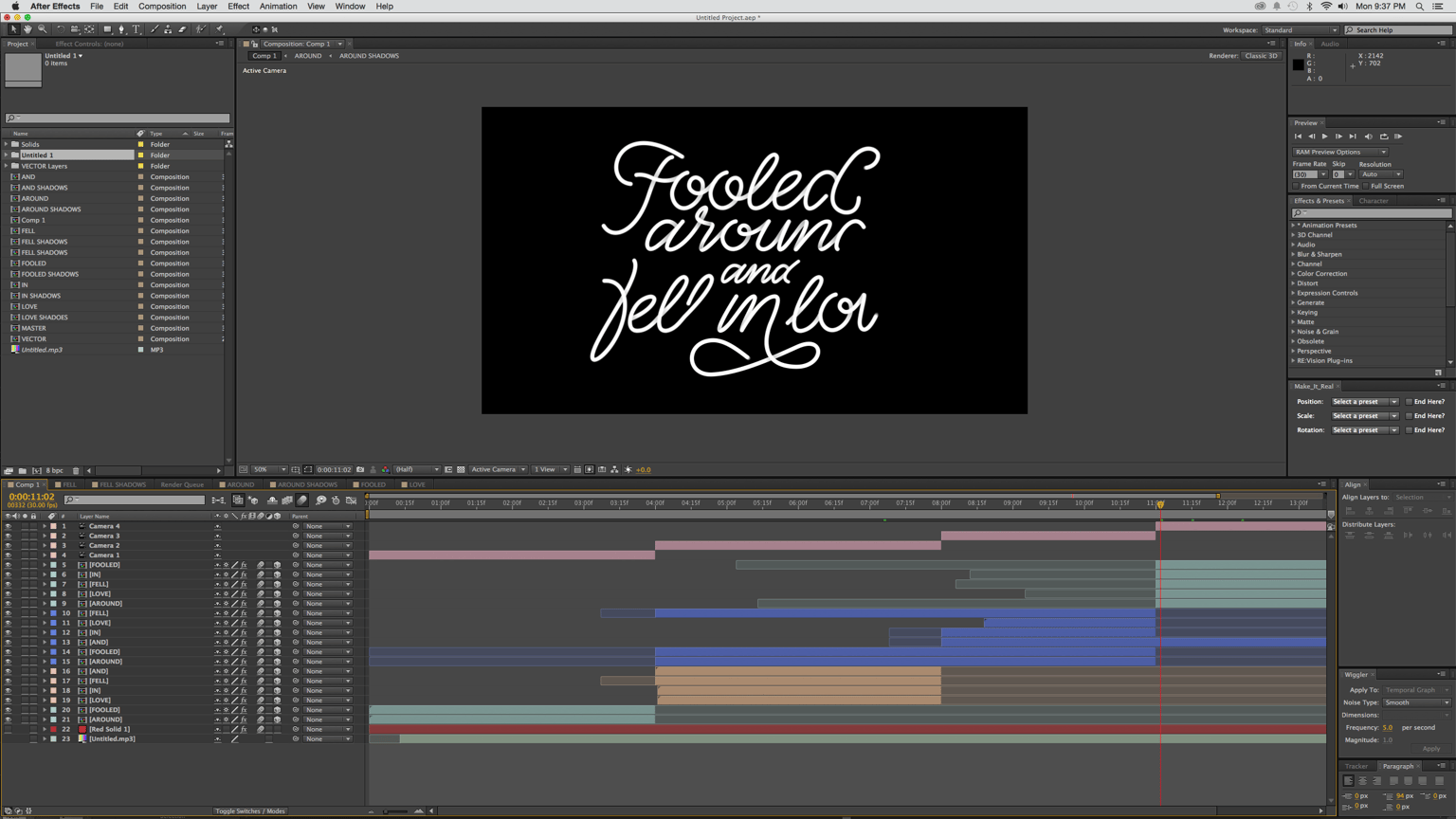Switch to the Character panel tab
Image resolution: width=1456 pixels, height=819 pixels.
pos(1373,201)
